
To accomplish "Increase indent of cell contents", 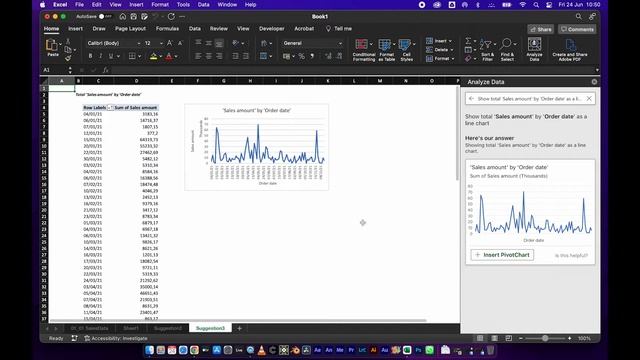I will pyautogui.click(x=246, y=56).
